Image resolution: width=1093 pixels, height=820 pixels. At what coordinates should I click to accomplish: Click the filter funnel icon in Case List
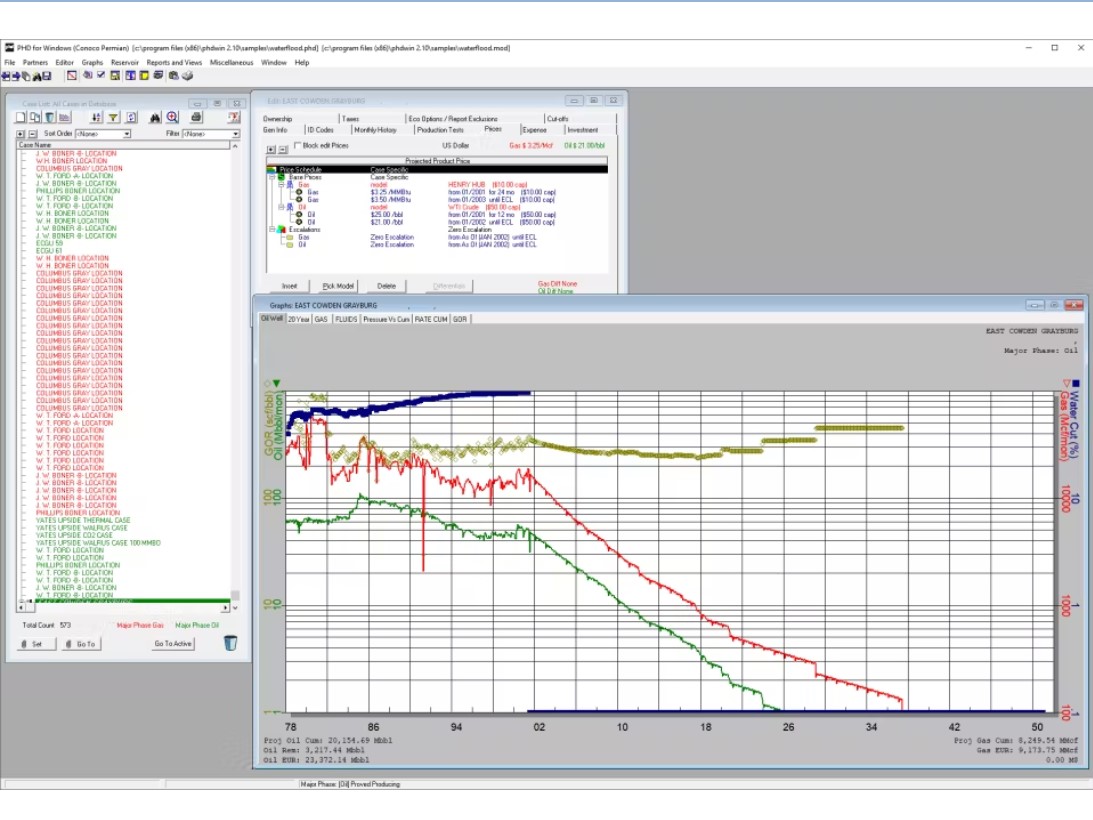(114, 118)
